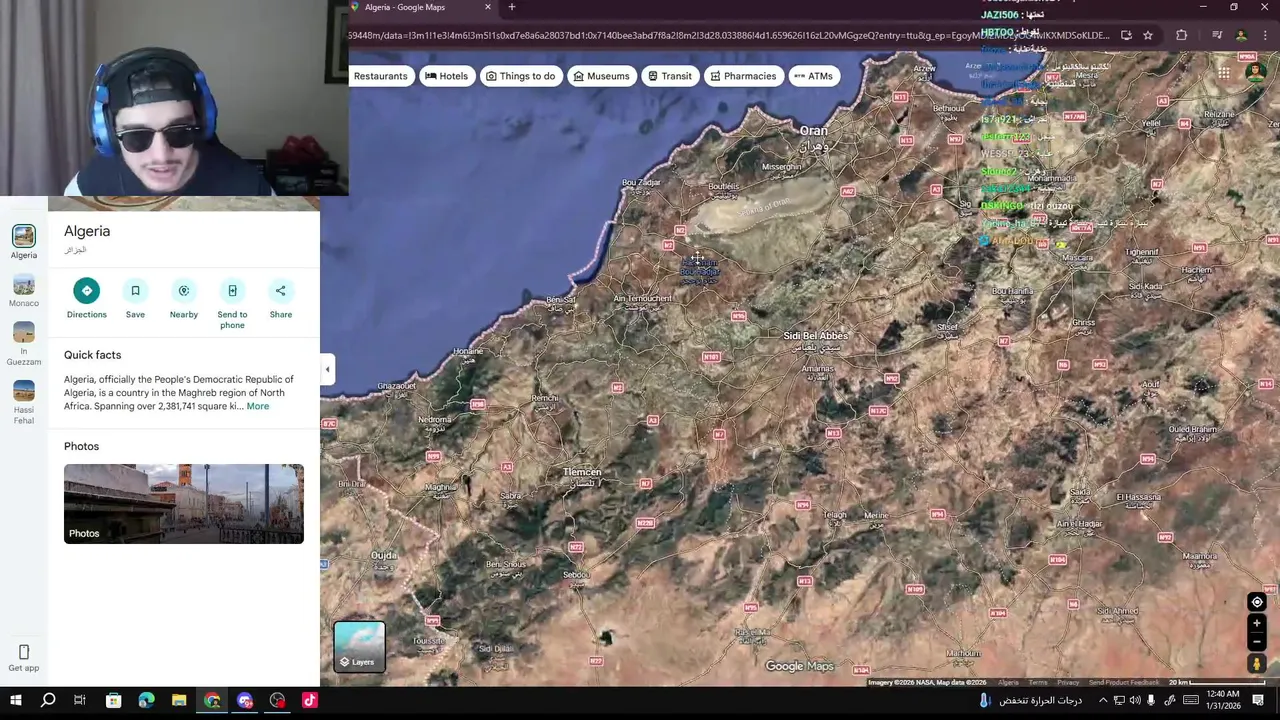The image size is (1280, 720).
Task: Open the volume control in system tray
Action: tap(1135, 700)
